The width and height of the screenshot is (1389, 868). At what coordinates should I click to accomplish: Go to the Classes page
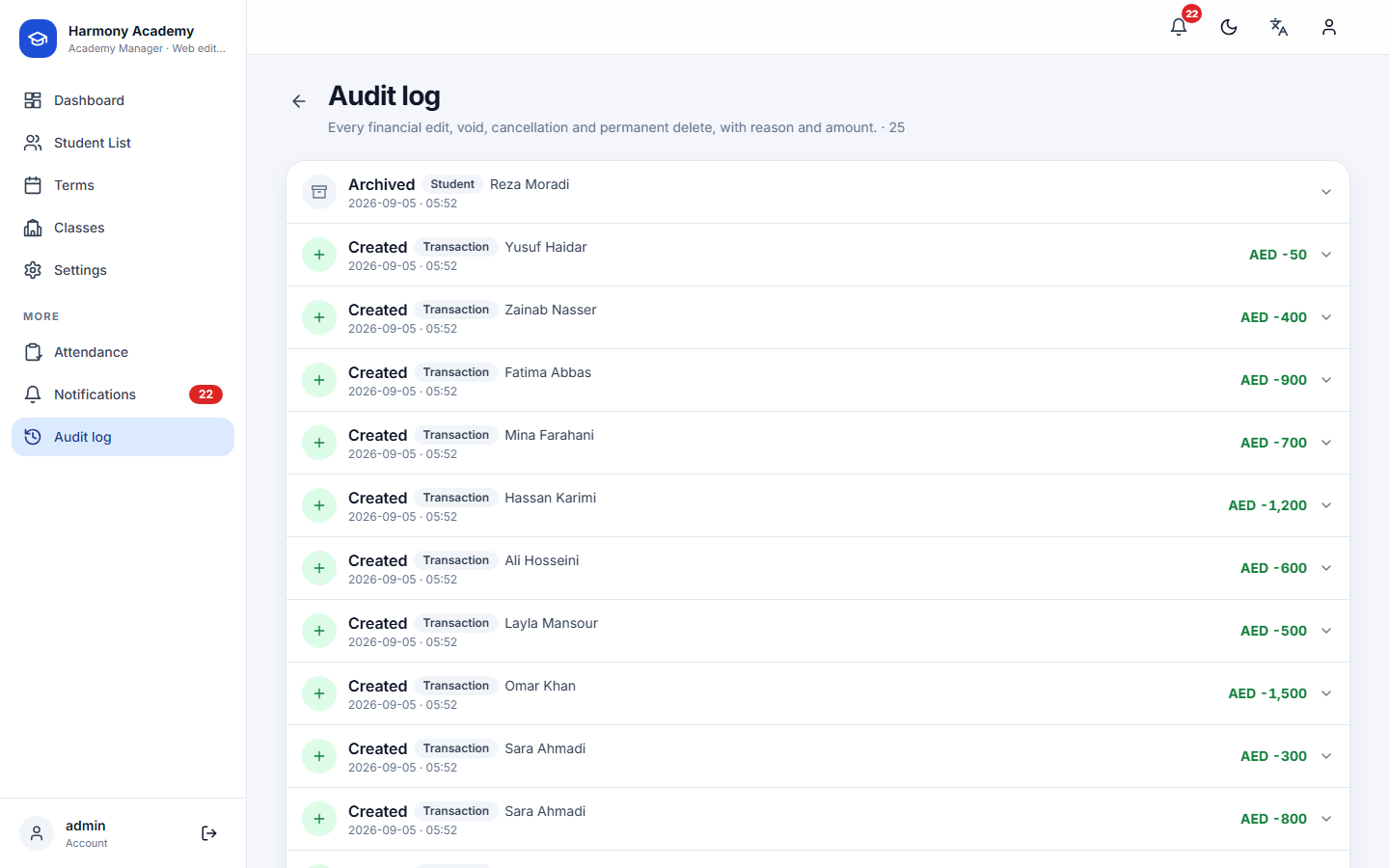coord(123,228)
